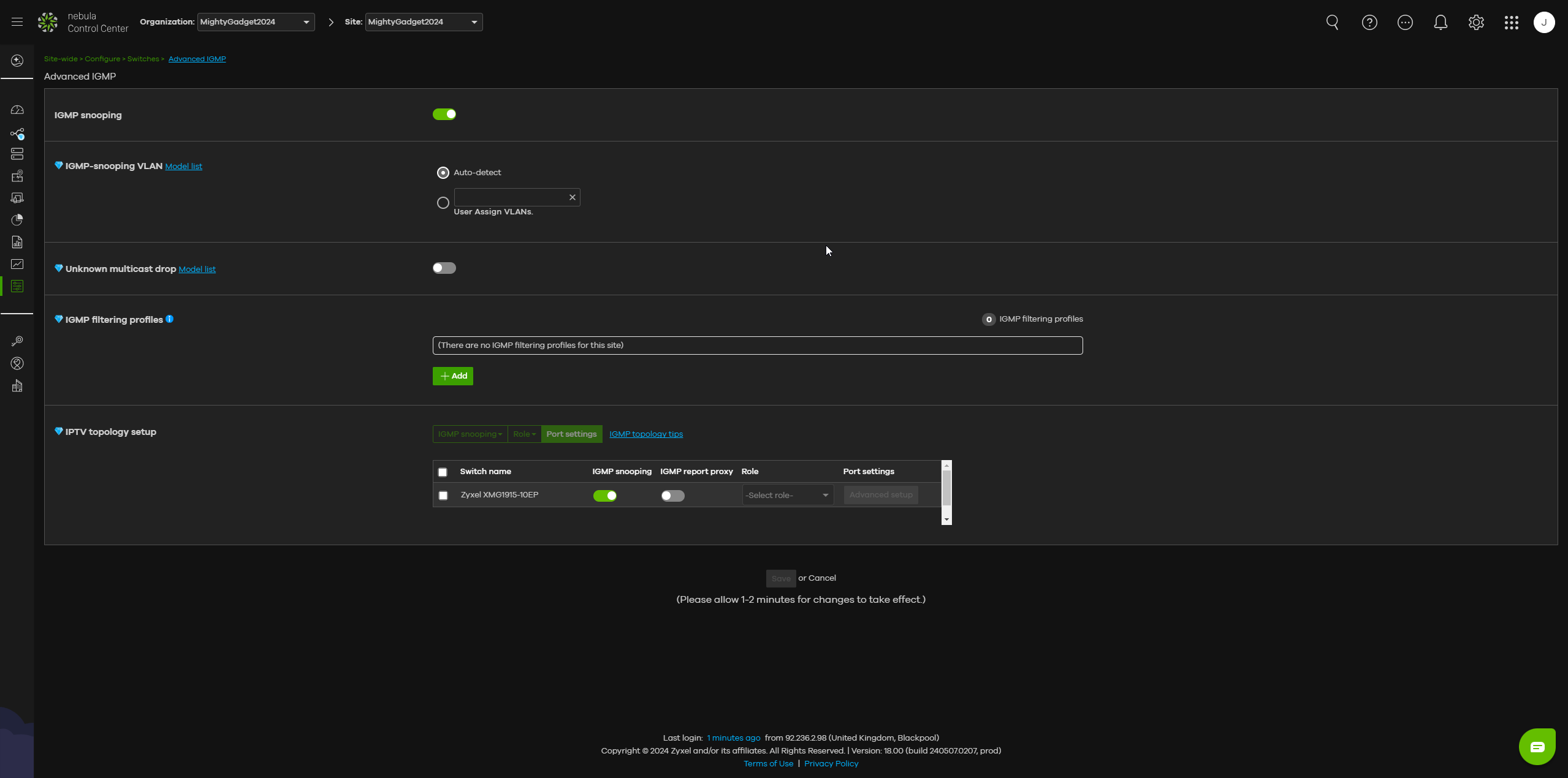Screen dimensions: 1568x778
Task: Click the info icon beside IGMP filtering profiles
Action: click(170, 319)
